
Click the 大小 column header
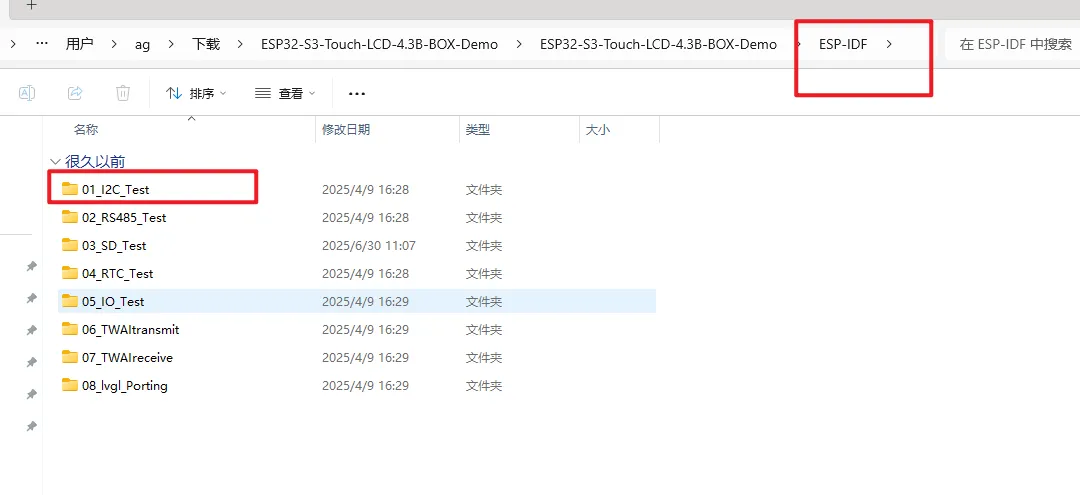coord(597,130)
